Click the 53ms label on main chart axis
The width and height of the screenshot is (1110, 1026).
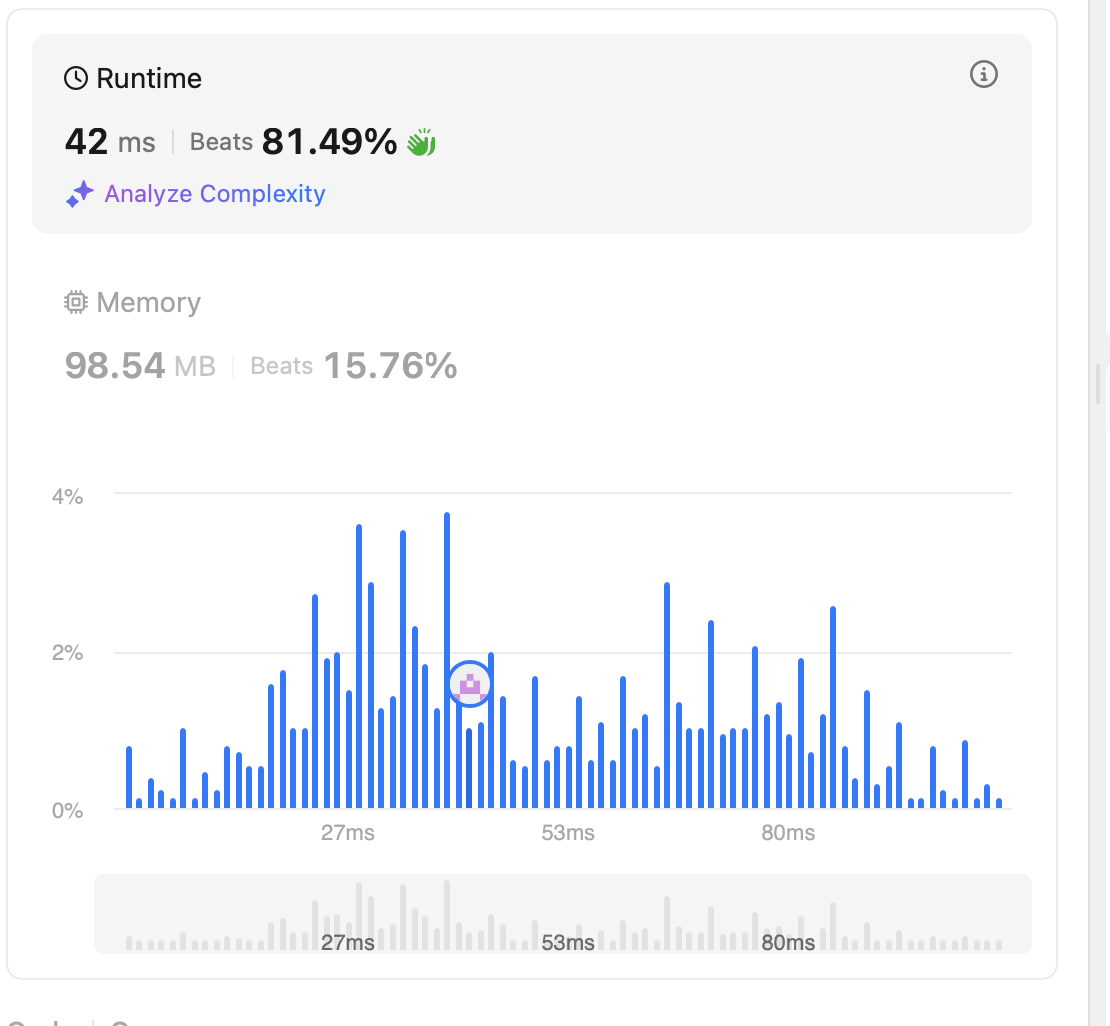click(567, 833)
